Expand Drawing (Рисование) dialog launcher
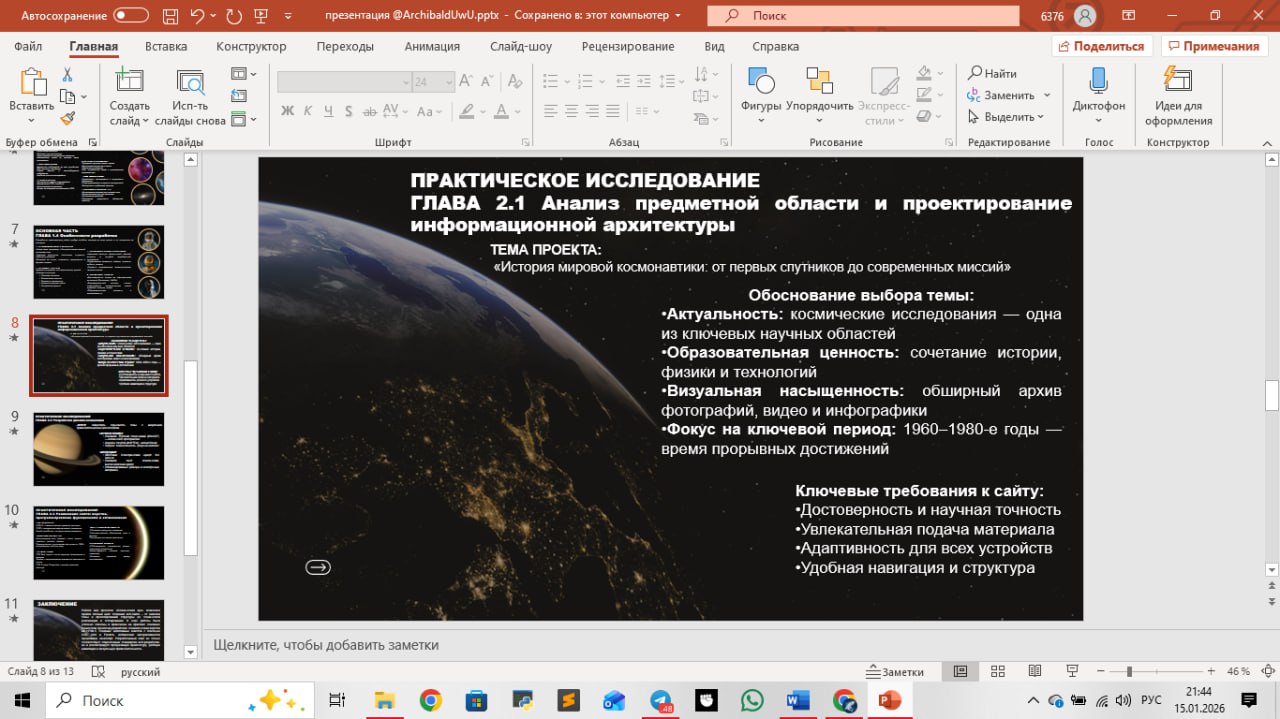 tap(947, 142)
